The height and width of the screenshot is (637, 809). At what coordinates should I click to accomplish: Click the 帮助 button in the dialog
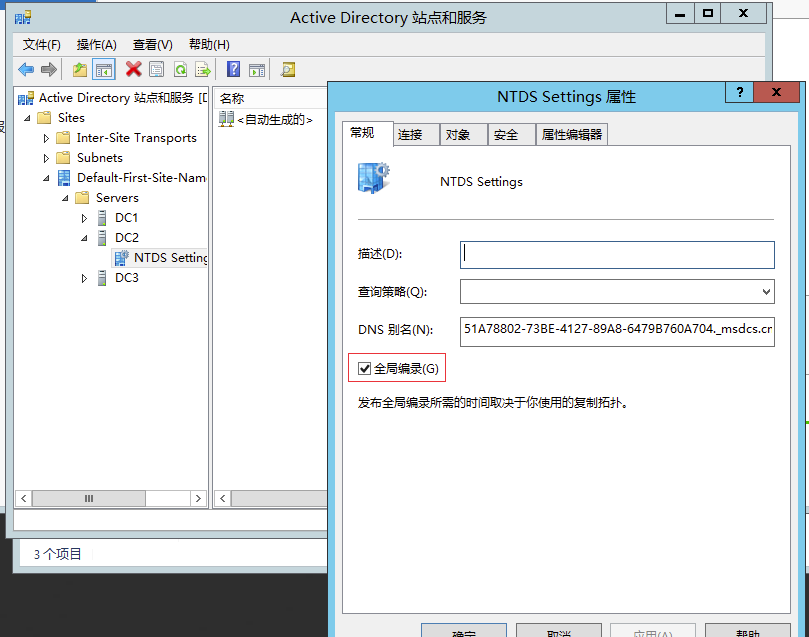pyautogui.click(x=748, y=631)
